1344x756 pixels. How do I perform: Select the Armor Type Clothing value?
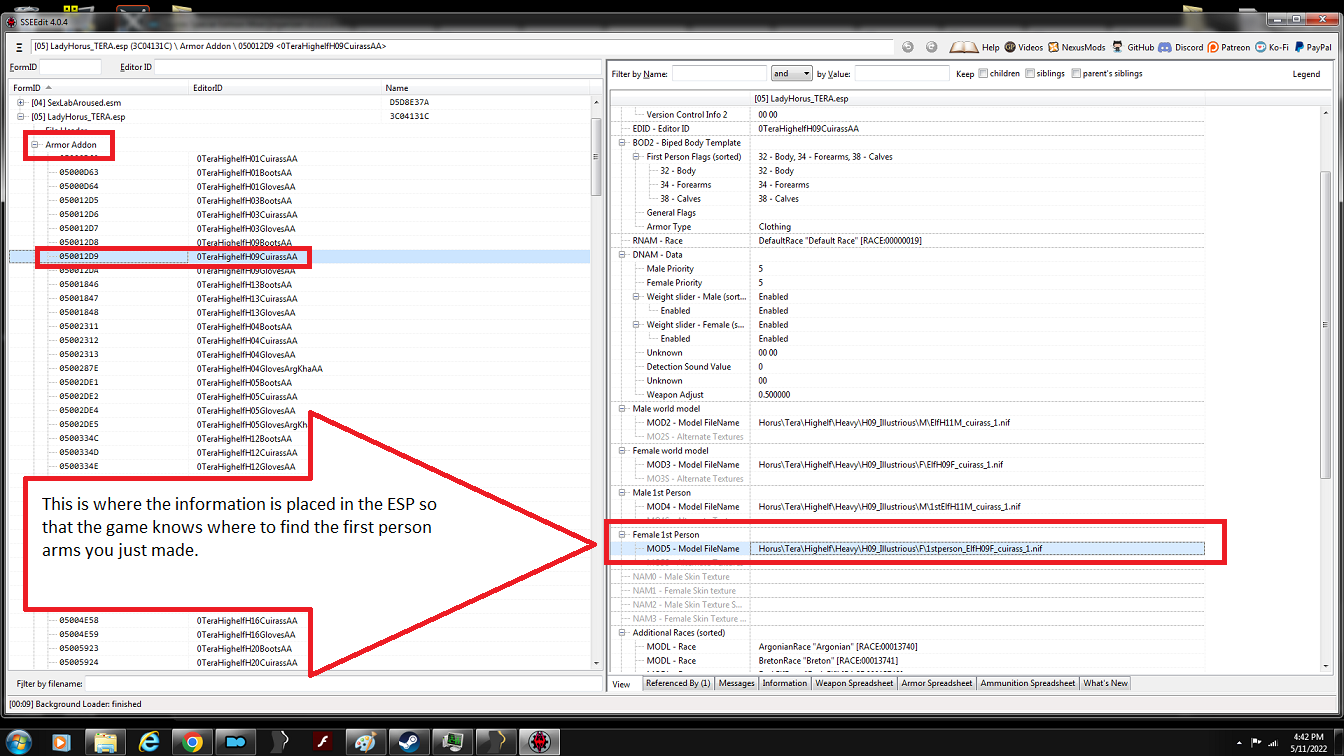click(774, 227)
